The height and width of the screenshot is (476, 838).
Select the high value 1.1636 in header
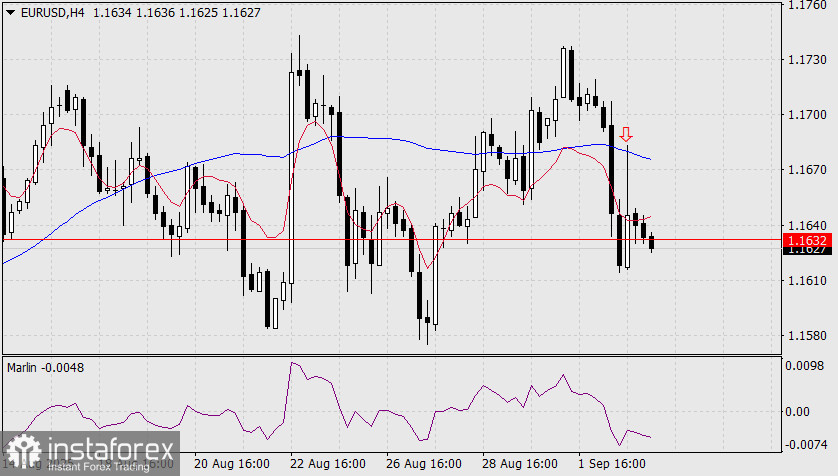[x=155, y=13]
